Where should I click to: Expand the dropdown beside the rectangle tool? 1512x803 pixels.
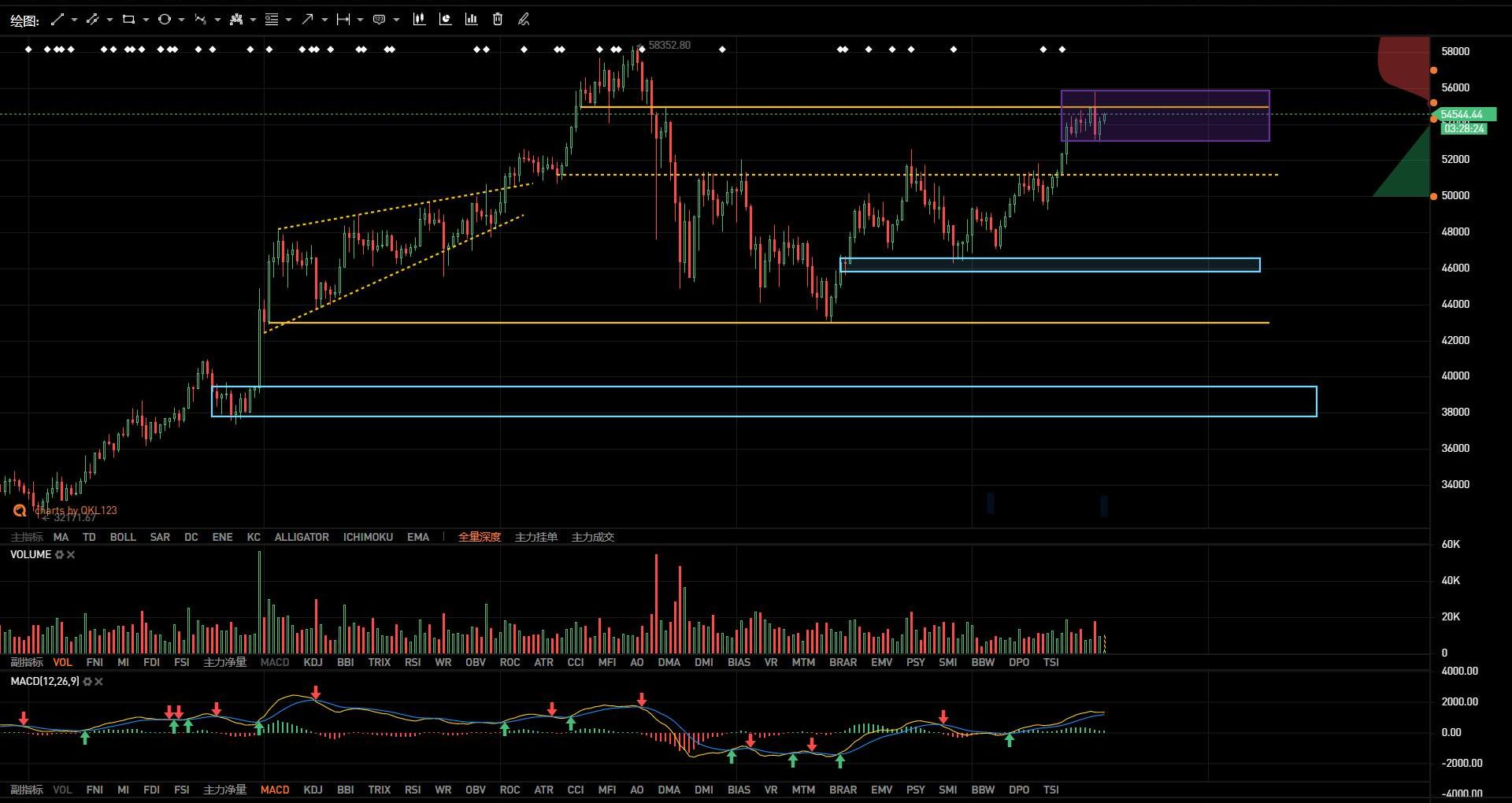coord(146,20)
